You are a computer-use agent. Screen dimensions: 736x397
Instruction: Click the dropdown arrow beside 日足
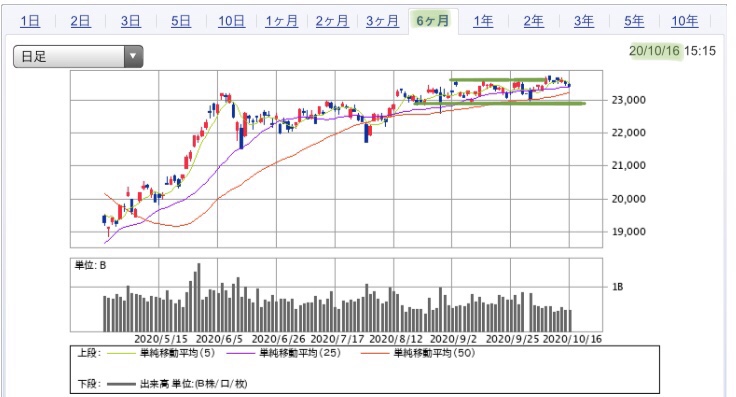click(133, 57)
